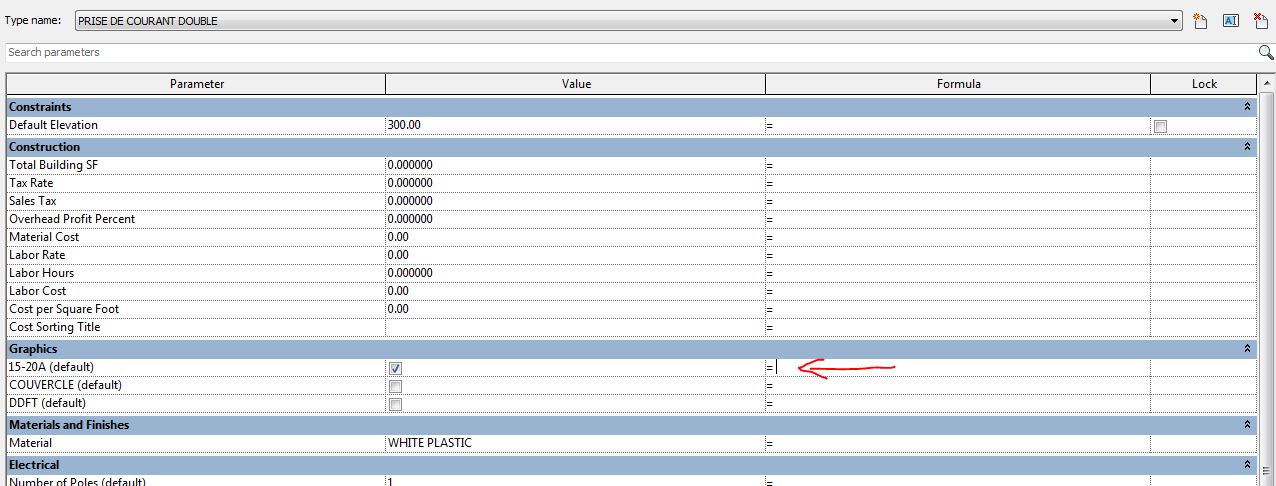The height and width of the screenshot is (486, 1276).
Task: Edit the Labor Rate value cell
Action: pyautogui.click(x=575, y=255)
